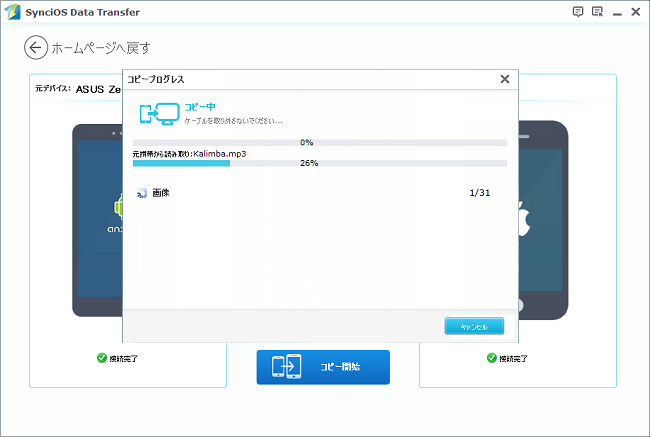Viewport: 650px width, 437px height.
Task: Click the Kalimba.mp3 reading status text
Action: [x=189, y=153]
